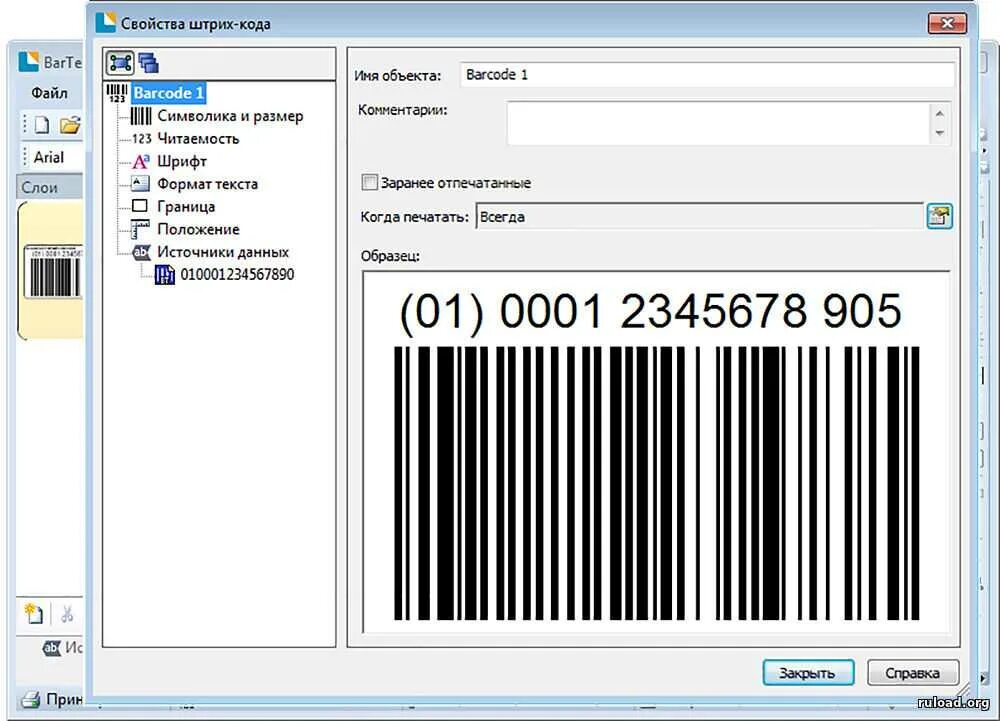
Task: Open the Шрифт section
Action: pyautogui.click(x=182, y=161)
